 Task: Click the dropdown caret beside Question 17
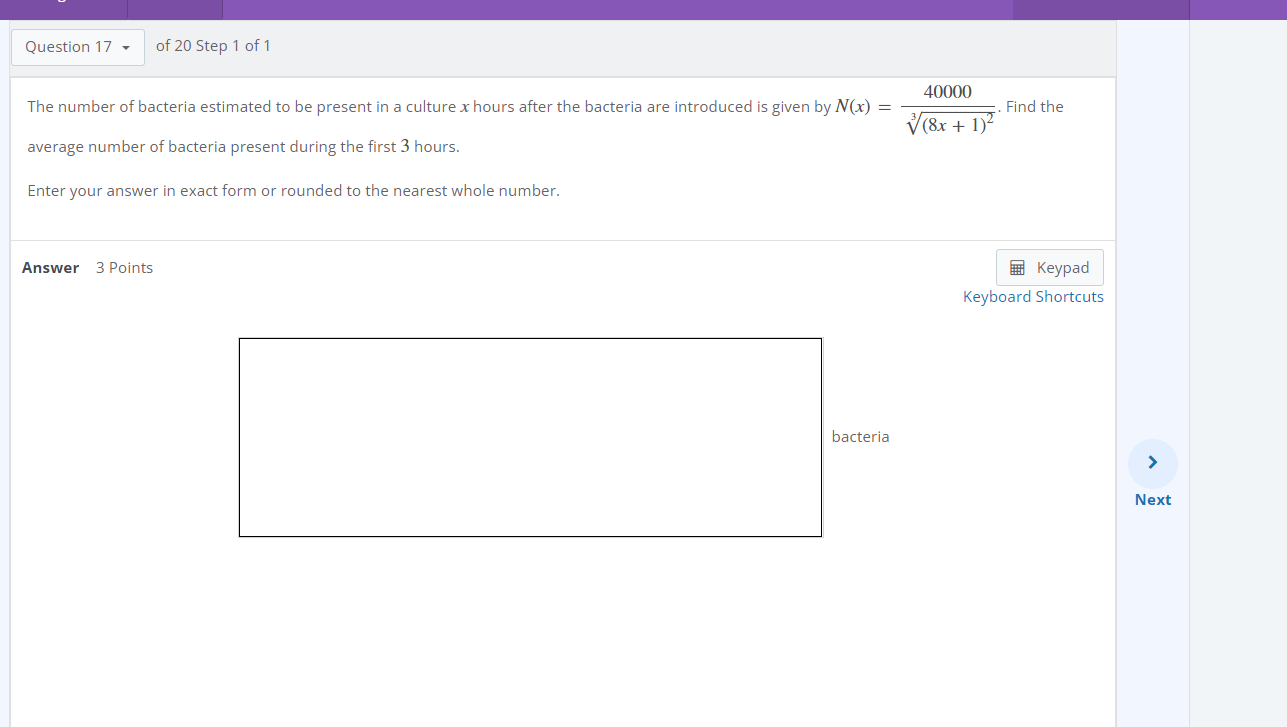[x=126, y=46]
